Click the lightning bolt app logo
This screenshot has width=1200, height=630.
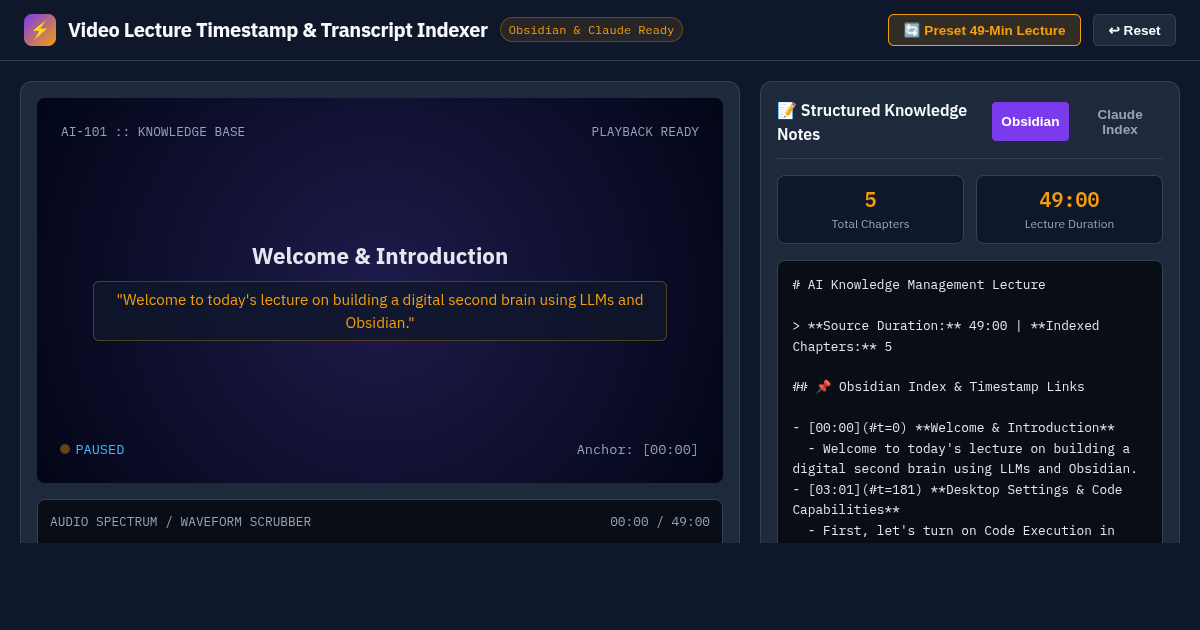tap(40, 30)
